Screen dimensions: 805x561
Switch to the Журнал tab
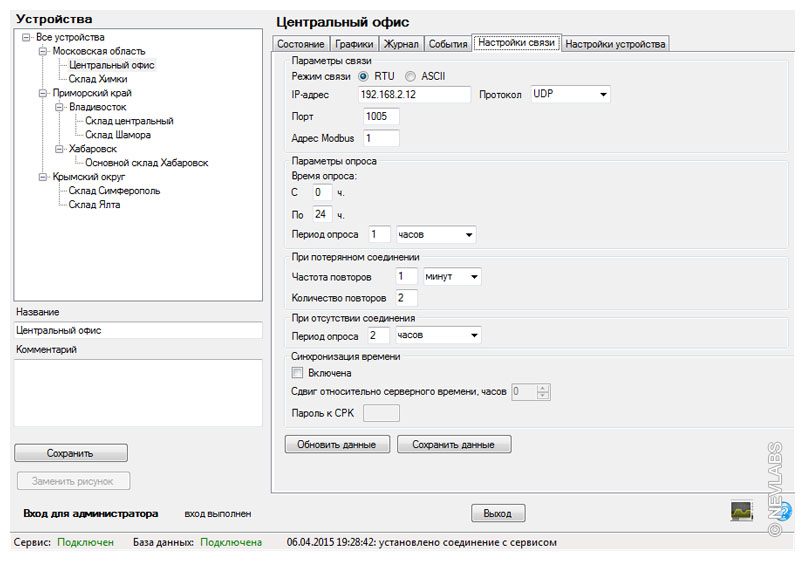[401, 44]
